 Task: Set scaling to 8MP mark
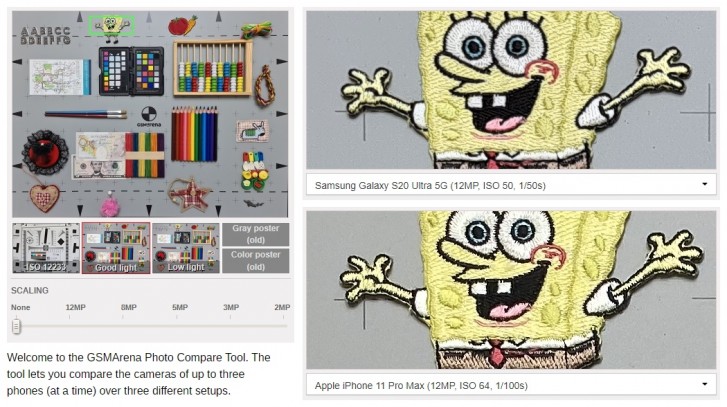pyautogui.click(x=123, y=318)
